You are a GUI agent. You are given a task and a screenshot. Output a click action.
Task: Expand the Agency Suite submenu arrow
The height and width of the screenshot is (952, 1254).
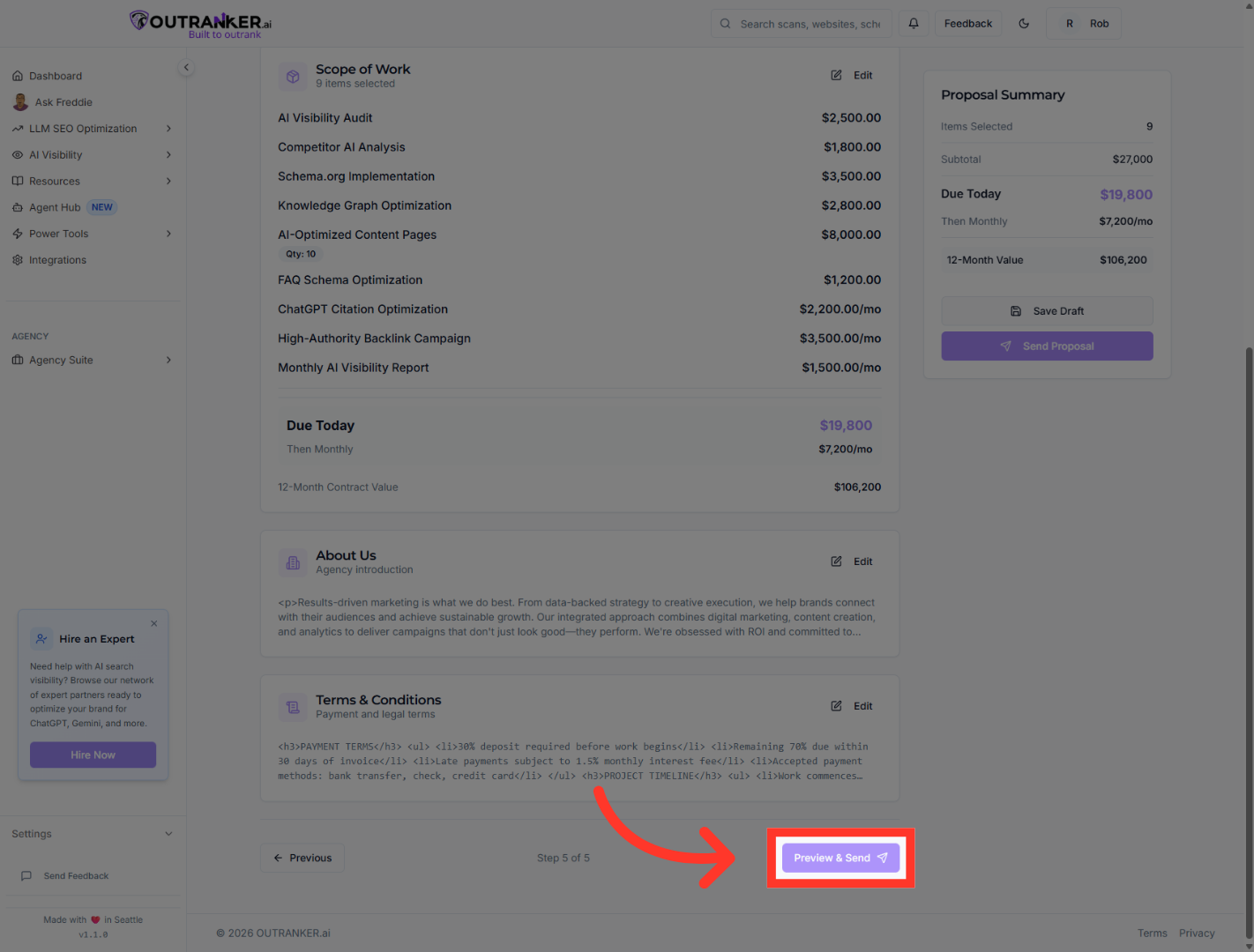pyautogui.click(x=168, y=360)
